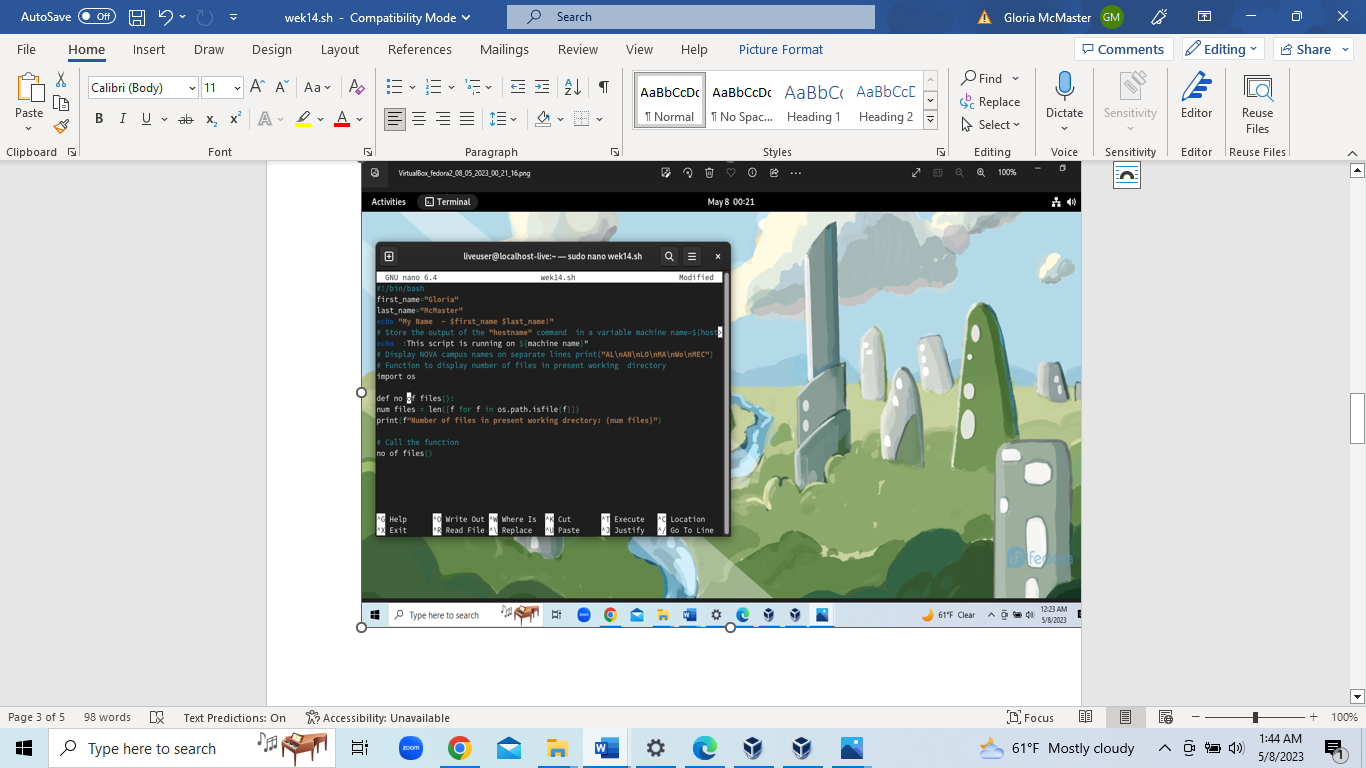Apply strikethrough to text
Image resolution: width=1366 pixels, height=768 pixels.
pyautogui.click(x=185, y=119)
